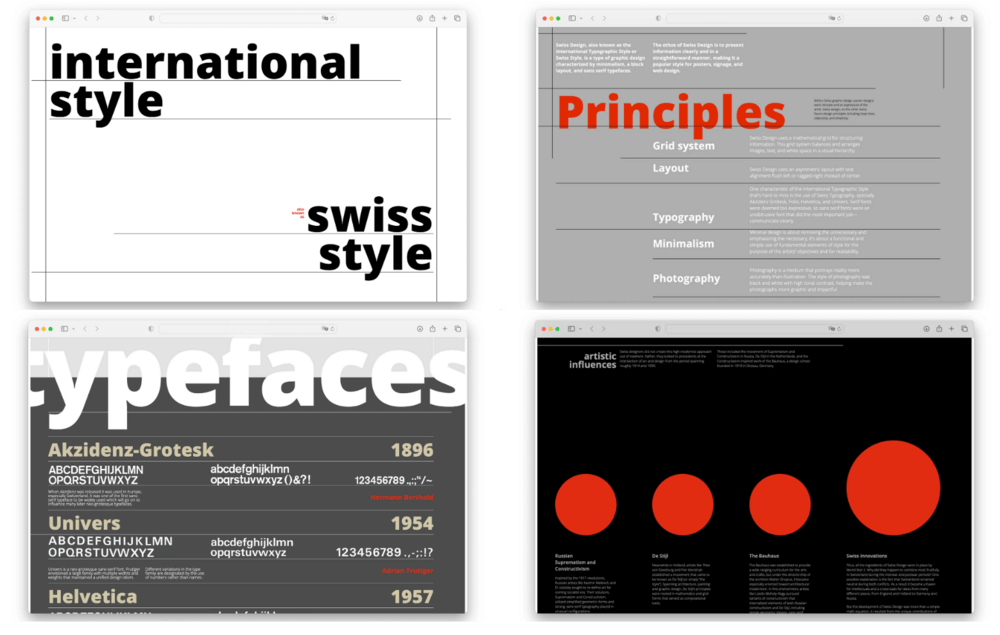
Task: Reload the typefaces page
Action: [332, 329]
